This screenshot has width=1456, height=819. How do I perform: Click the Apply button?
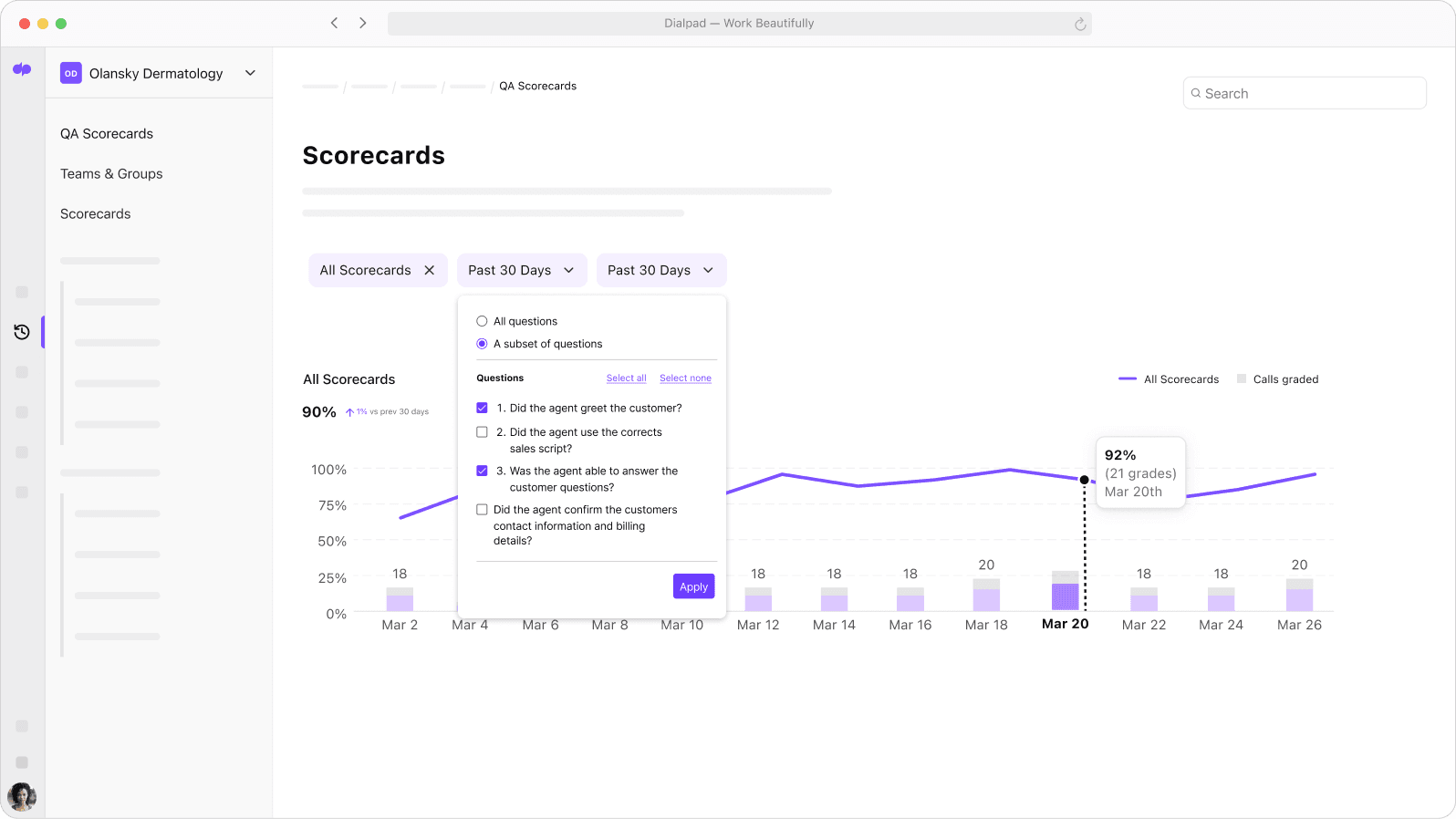click(x=693, y=586)
